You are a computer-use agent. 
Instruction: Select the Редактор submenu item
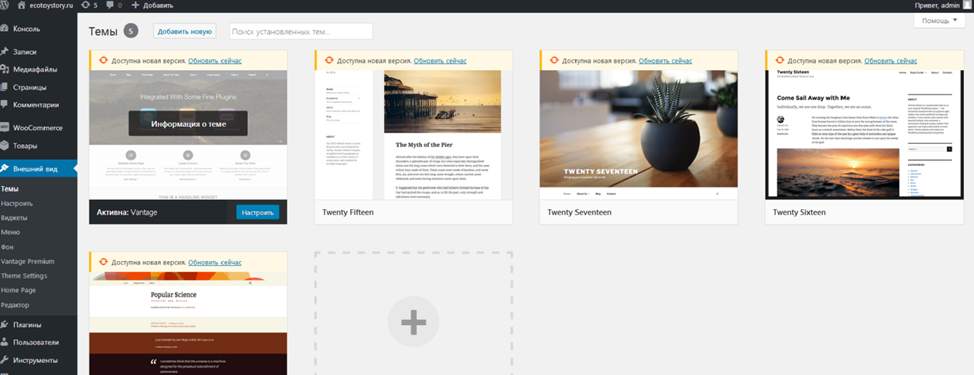pos(16,305)
